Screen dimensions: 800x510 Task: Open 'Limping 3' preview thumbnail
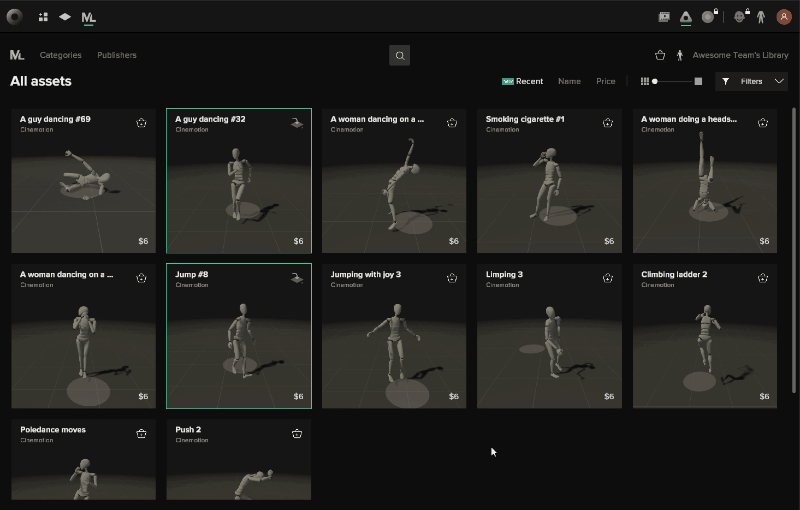coord(549,336)
